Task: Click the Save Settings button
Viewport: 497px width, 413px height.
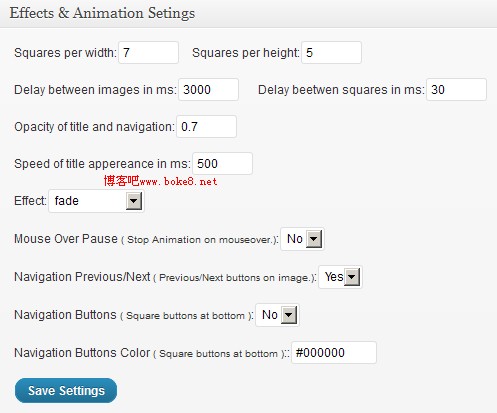Action: 66,390
